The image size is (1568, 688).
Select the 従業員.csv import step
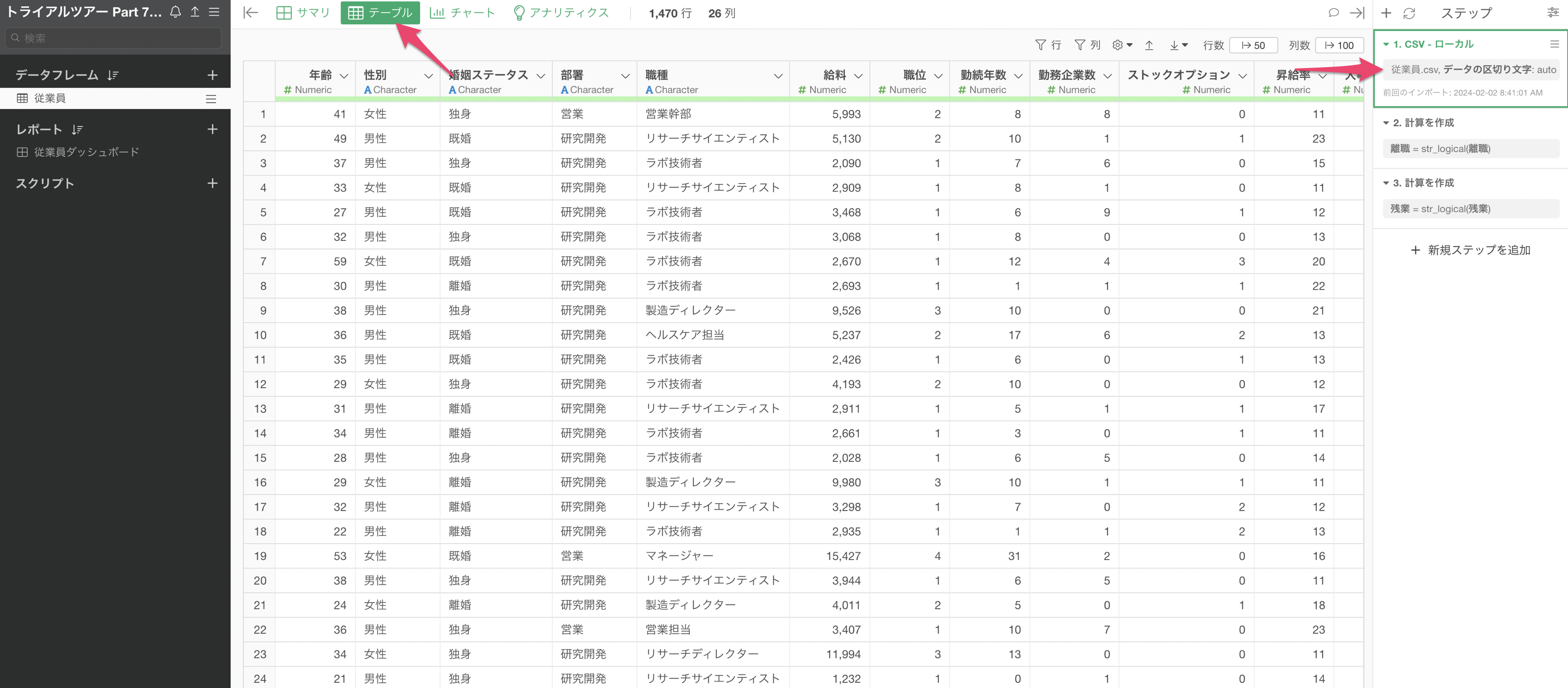click(1471, 69)
